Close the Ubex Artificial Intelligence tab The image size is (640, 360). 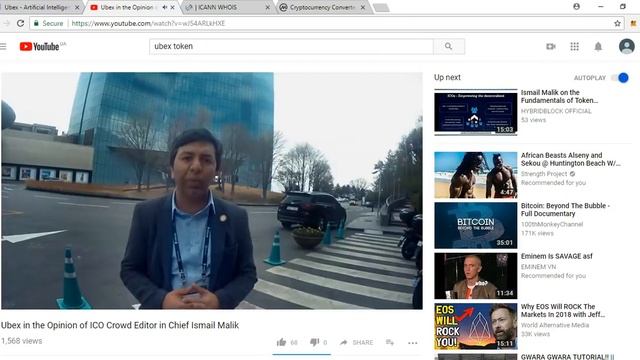(77, 7)
